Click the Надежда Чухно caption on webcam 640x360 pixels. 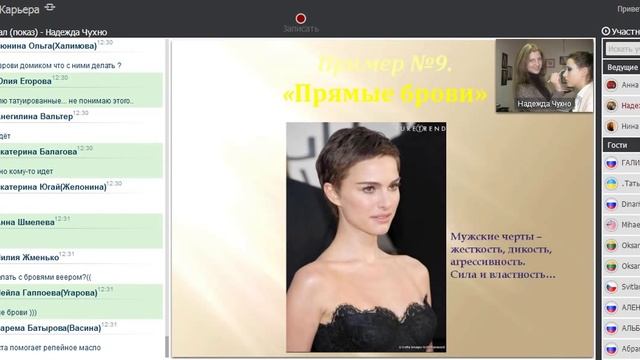[544, 104]
